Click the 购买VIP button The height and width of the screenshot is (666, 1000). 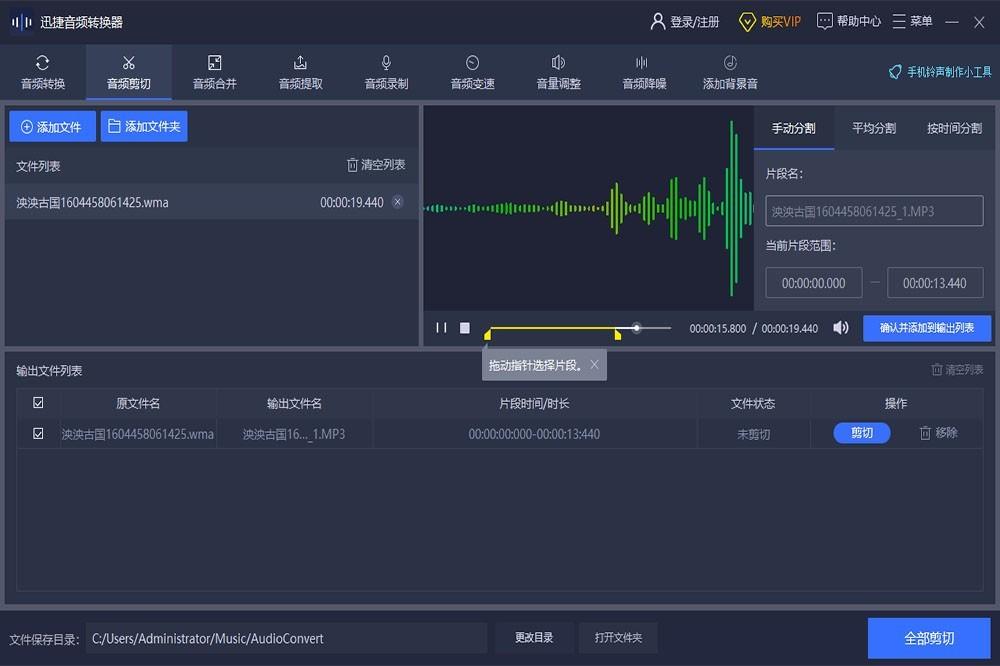(x=770, y=22)
